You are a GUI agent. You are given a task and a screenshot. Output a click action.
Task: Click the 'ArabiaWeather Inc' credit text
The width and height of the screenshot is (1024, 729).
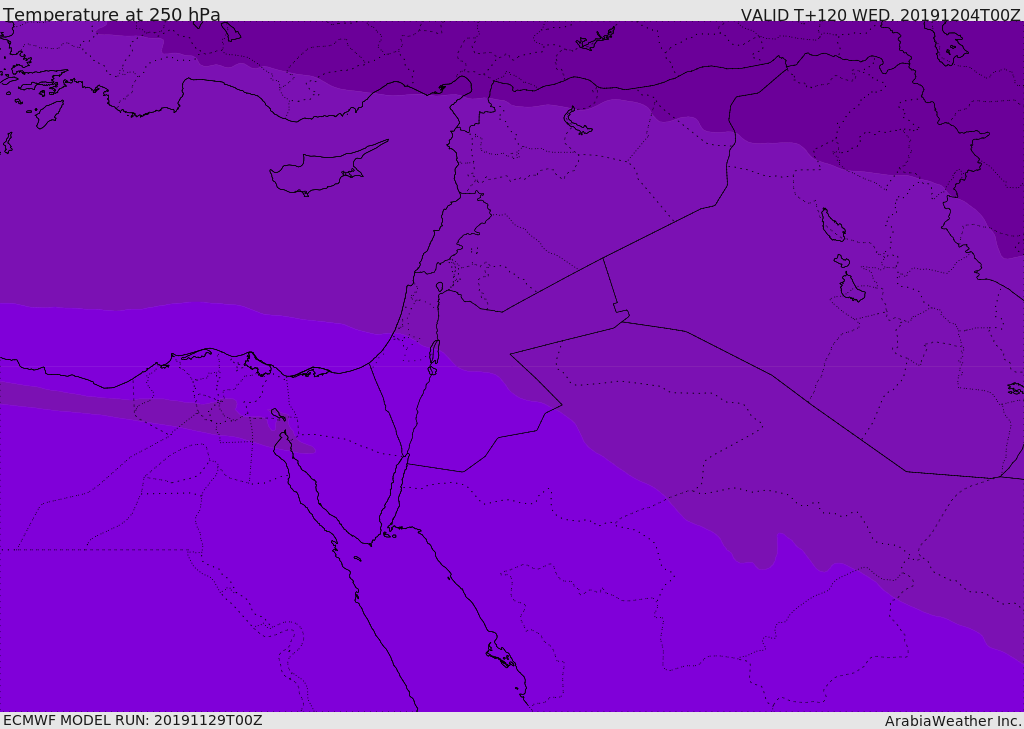[952, 721]
